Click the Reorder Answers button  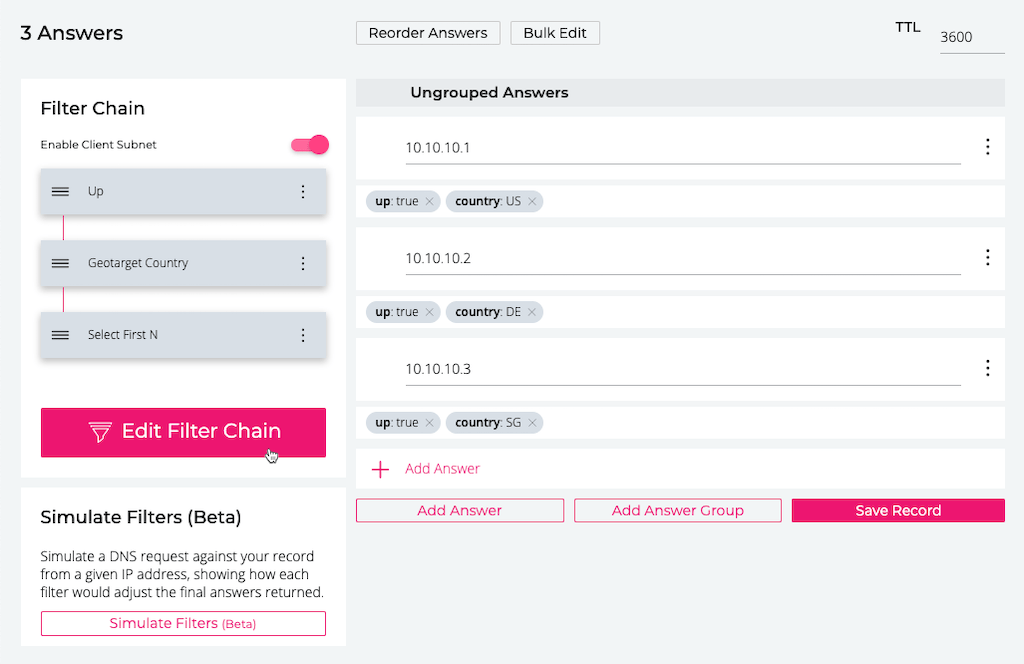427,33
